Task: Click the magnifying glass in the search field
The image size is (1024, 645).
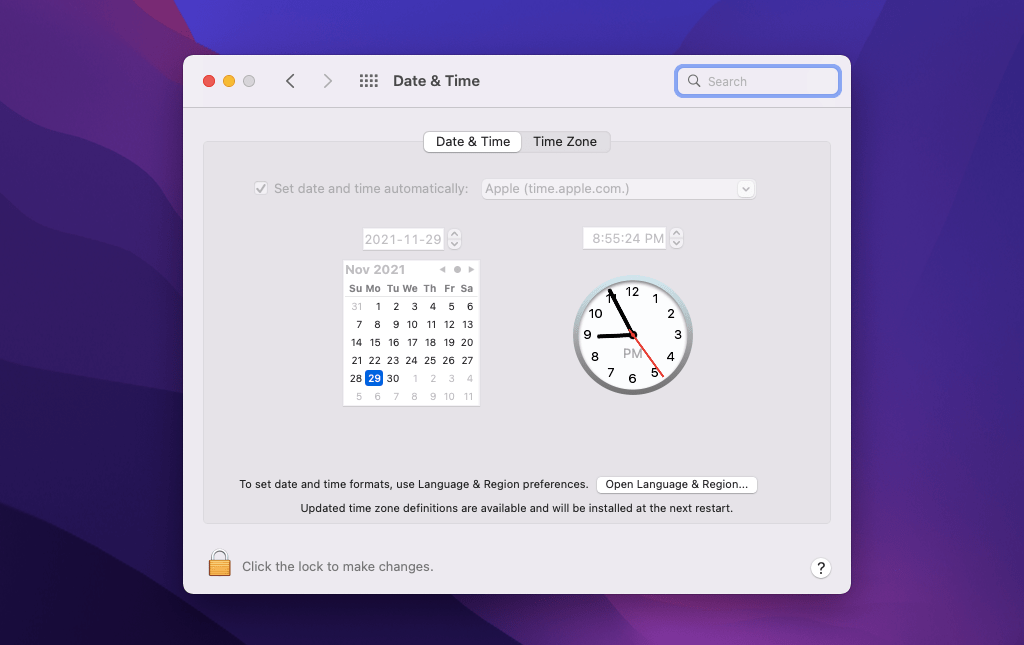Action: pyautogui.click(x=695, y=80)
